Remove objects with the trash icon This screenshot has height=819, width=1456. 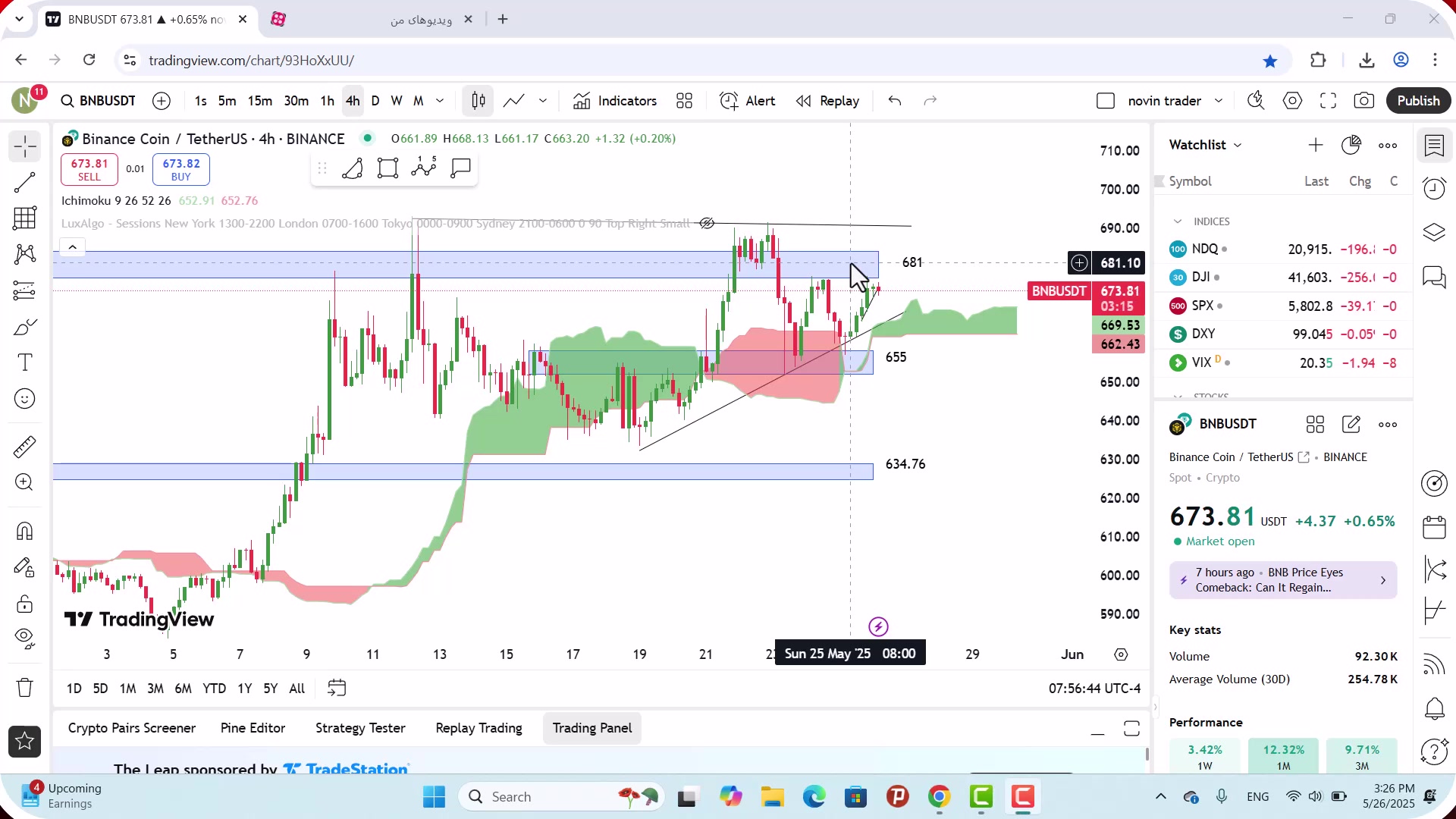pyautogui.click(x=24, y=688)
